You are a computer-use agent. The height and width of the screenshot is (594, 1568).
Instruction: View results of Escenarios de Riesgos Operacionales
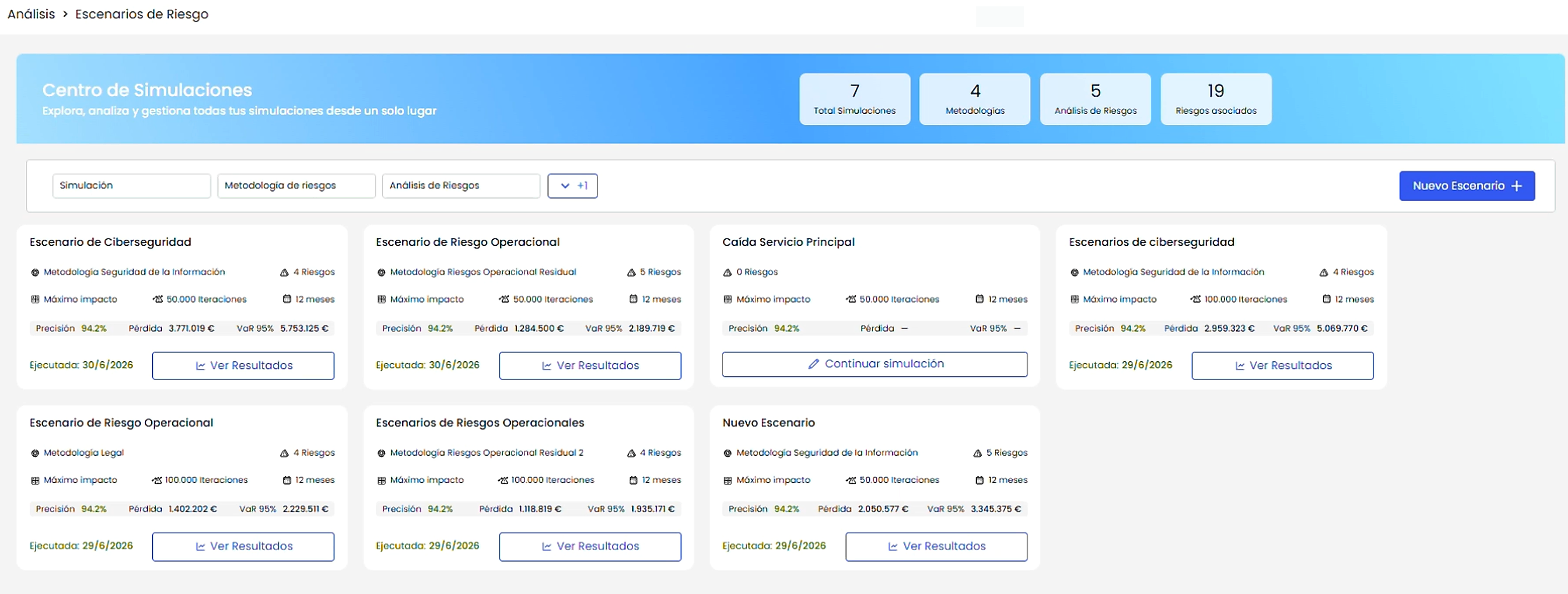[590, 546]
